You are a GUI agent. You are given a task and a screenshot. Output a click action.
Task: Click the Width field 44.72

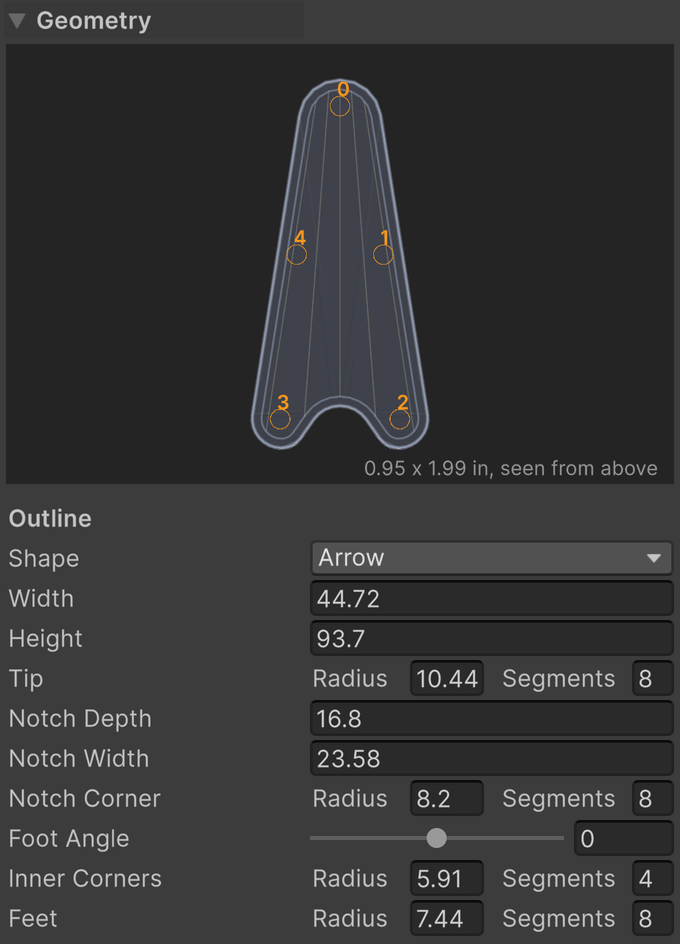click(491, 598)
